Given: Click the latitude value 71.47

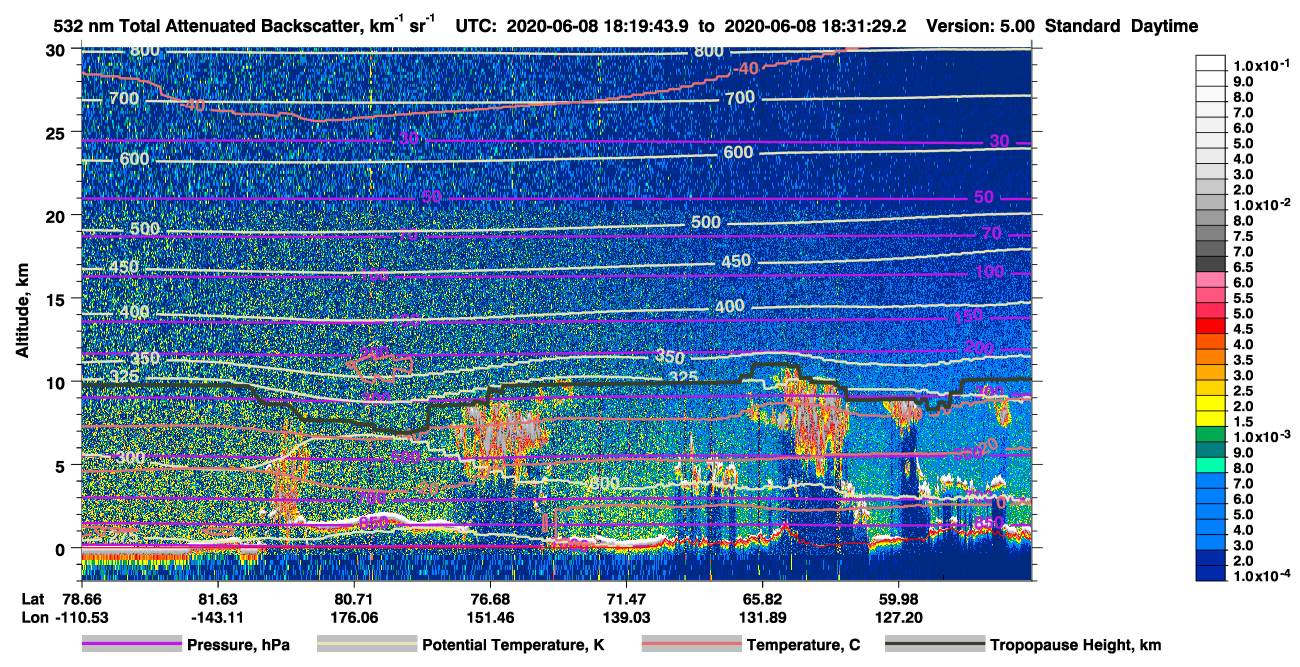Looking at the screenshot, I should click(x=625, y=599).
